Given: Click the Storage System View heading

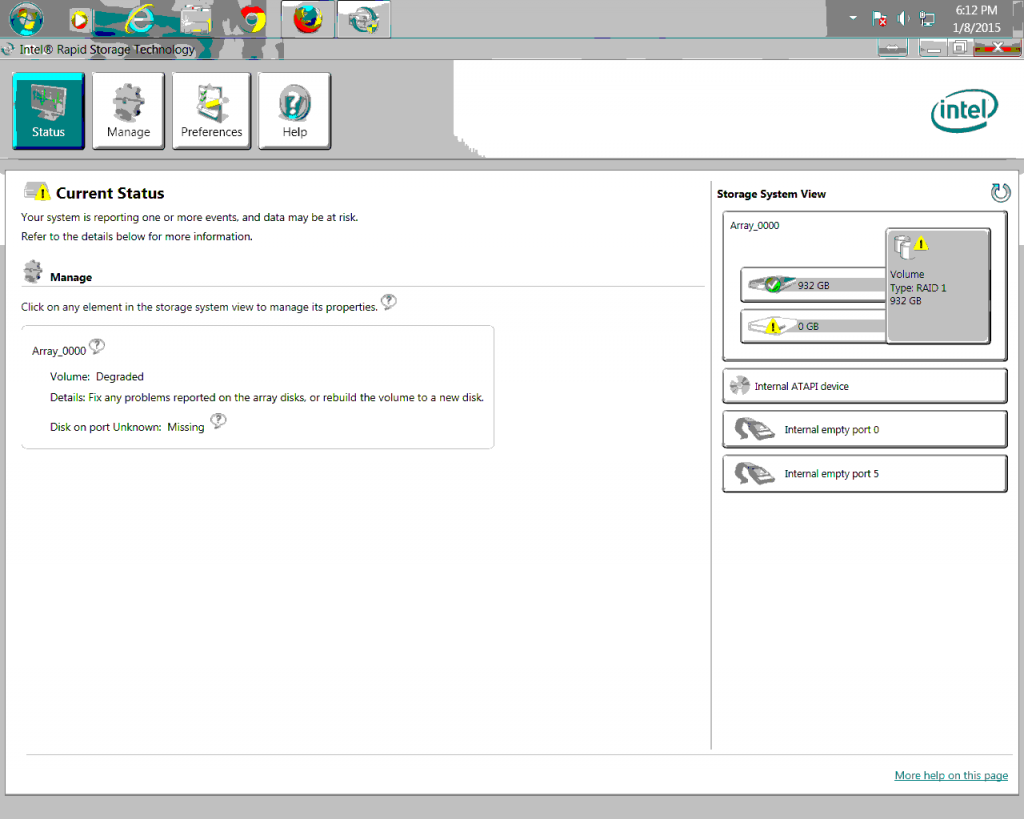Looking at the screenshot, I should click(771, 194).
